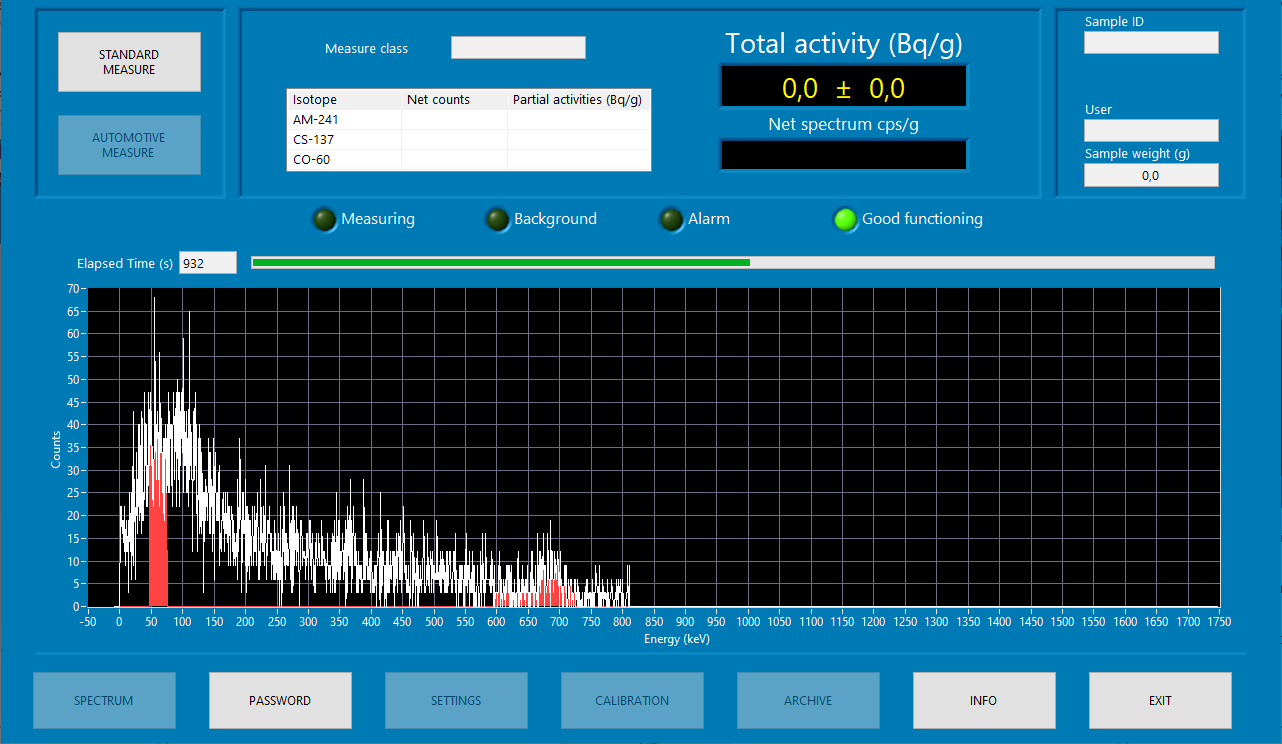This screenshot has width=1282, height=744.
Task: Select the Sample weight field
Action: [1151, 175]
